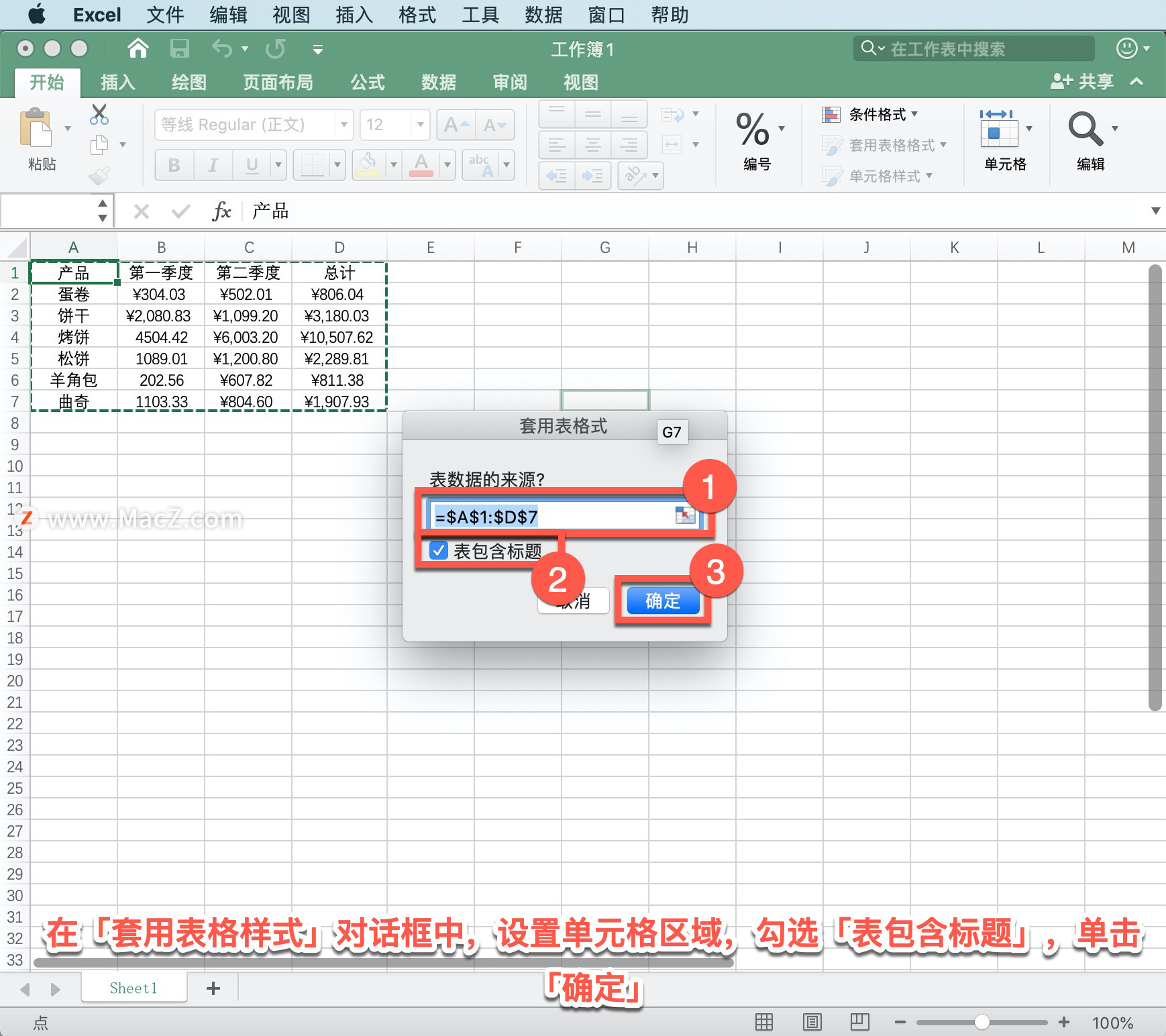Increase font size with larger A icon

tap(456, 125)
